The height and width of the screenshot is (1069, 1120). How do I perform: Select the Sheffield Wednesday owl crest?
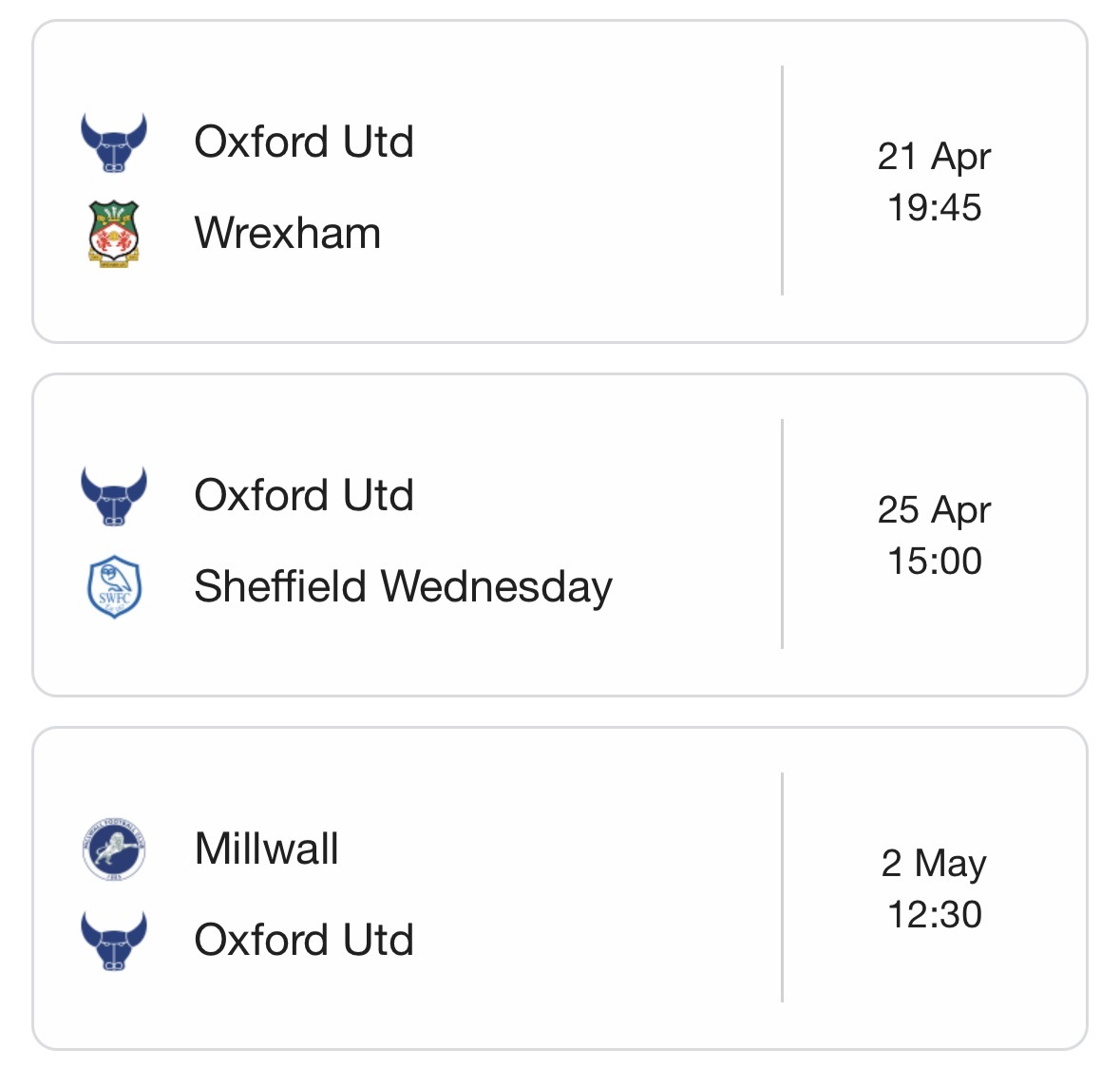[x=114, y=586]
